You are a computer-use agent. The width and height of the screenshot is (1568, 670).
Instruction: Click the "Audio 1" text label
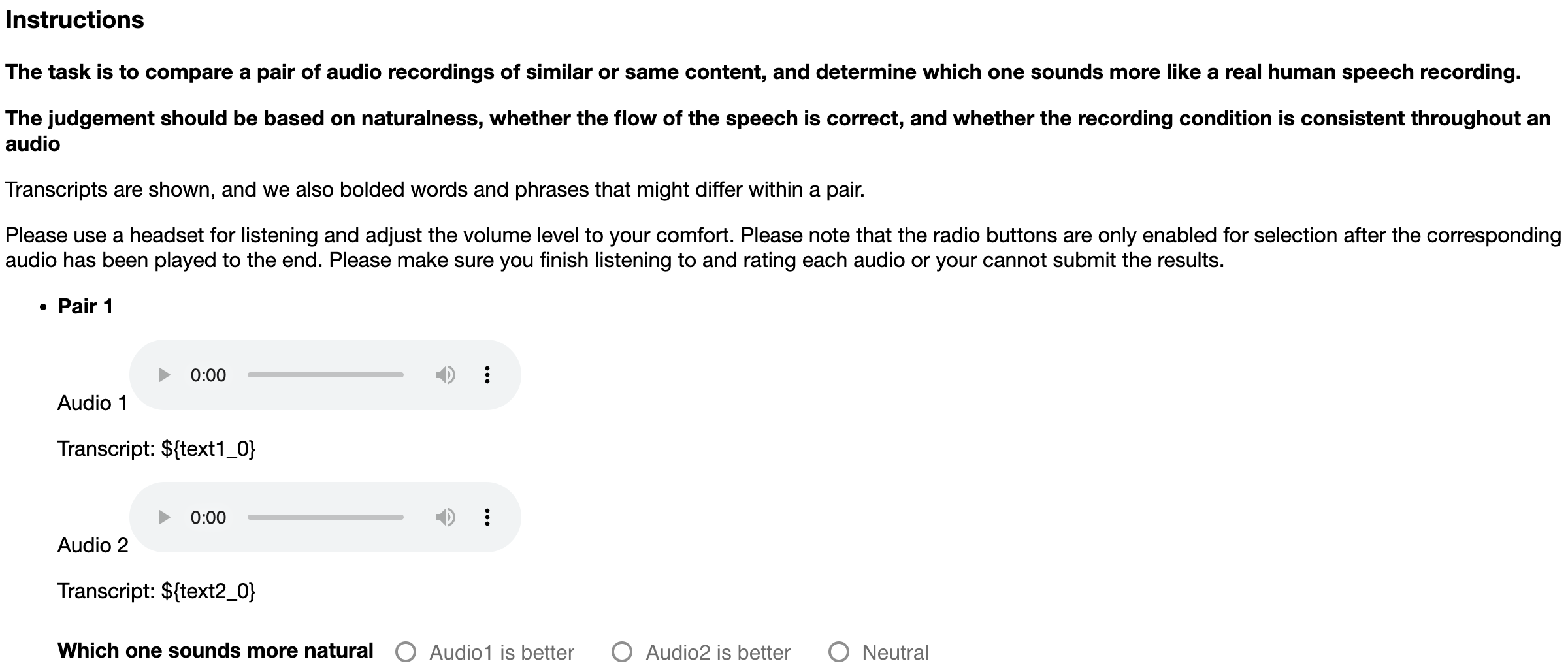[92, 403]
